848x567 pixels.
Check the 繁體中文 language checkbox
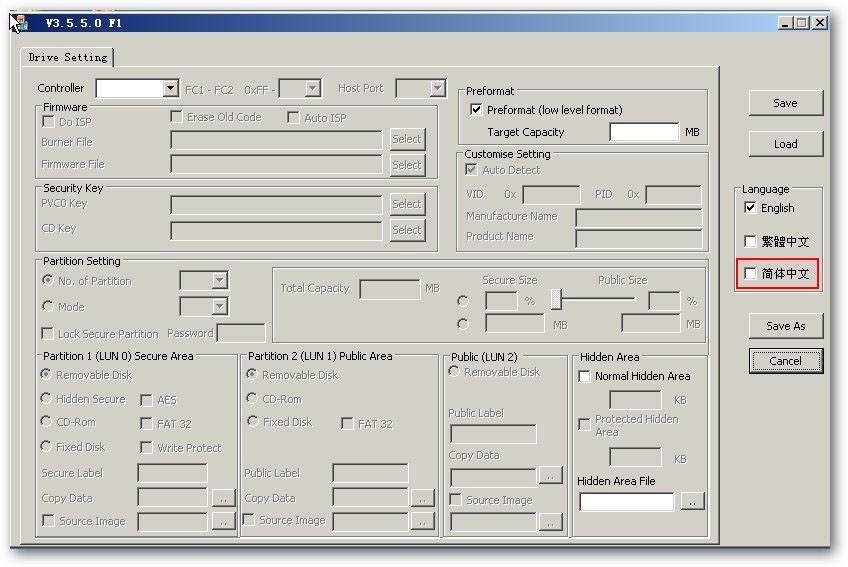750,241
